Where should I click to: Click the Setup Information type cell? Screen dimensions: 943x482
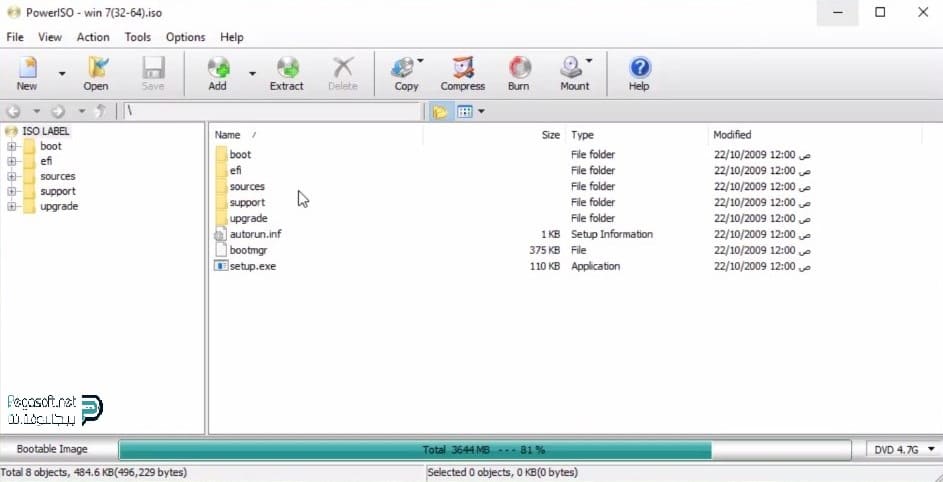pos(612,234)
